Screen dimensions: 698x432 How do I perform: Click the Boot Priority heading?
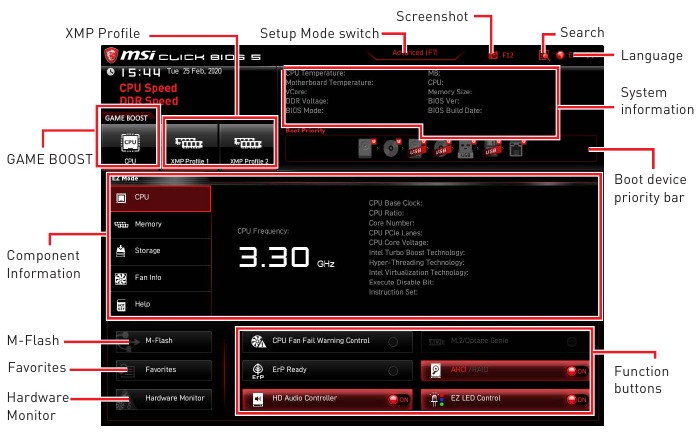tap(305, 131)
